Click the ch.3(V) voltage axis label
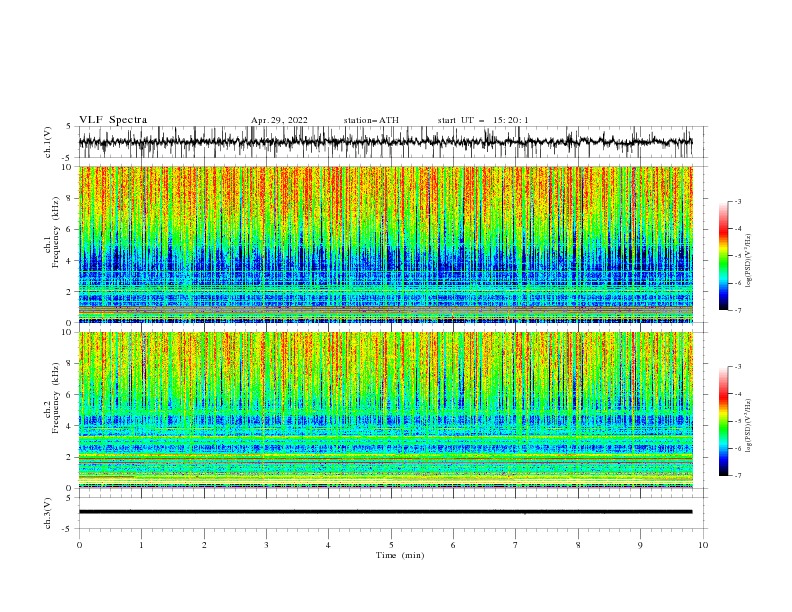 coord(48,513)
